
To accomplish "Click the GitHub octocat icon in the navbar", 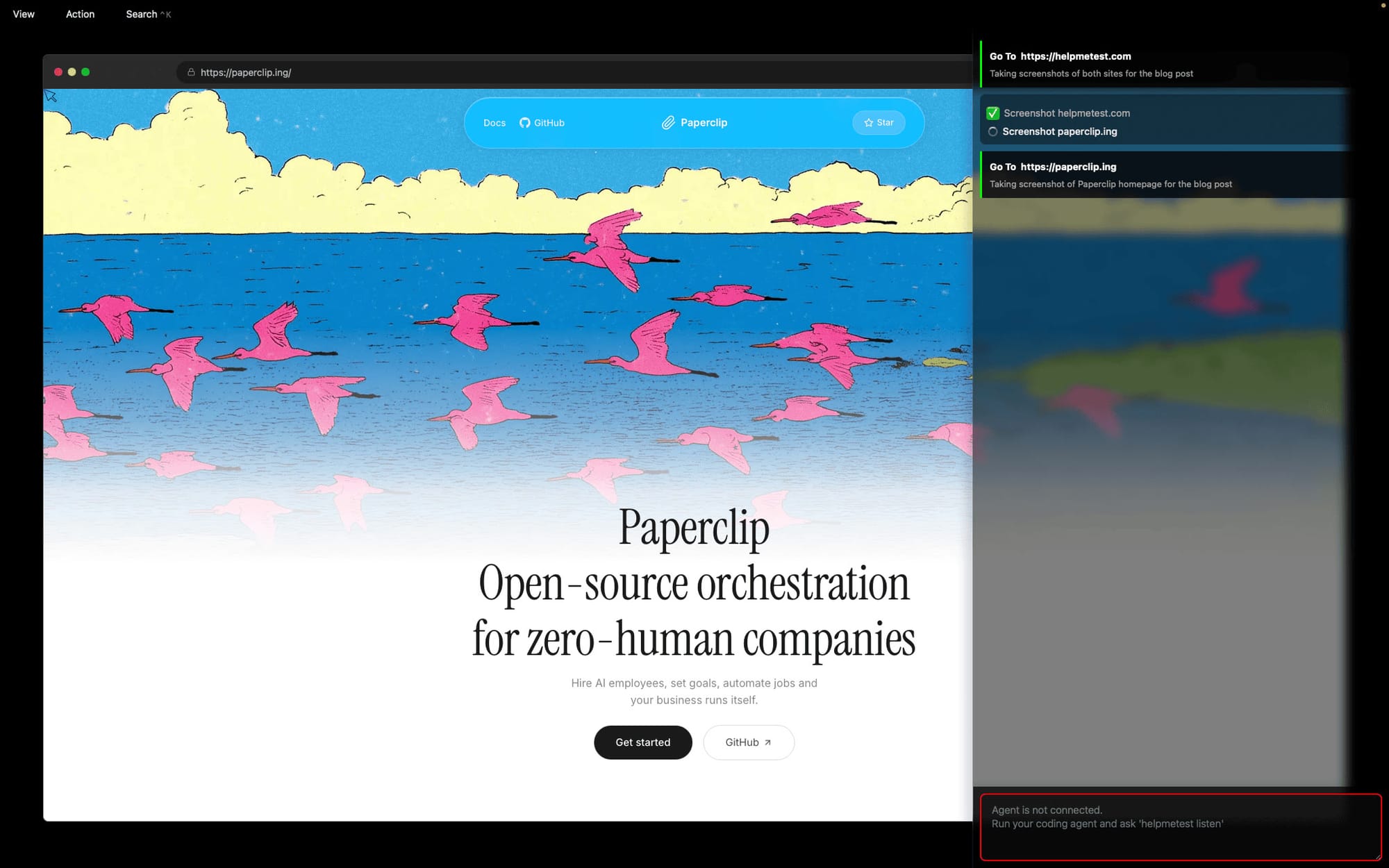I will (524, 122).
